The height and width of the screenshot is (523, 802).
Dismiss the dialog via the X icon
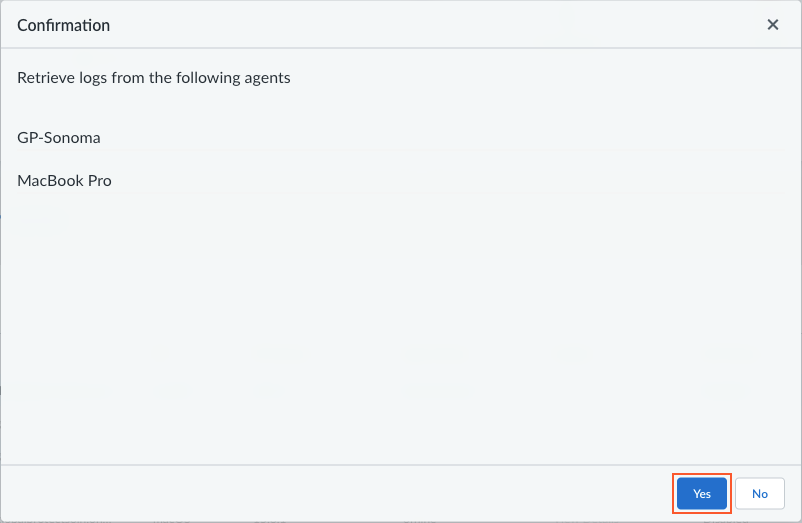773,25
